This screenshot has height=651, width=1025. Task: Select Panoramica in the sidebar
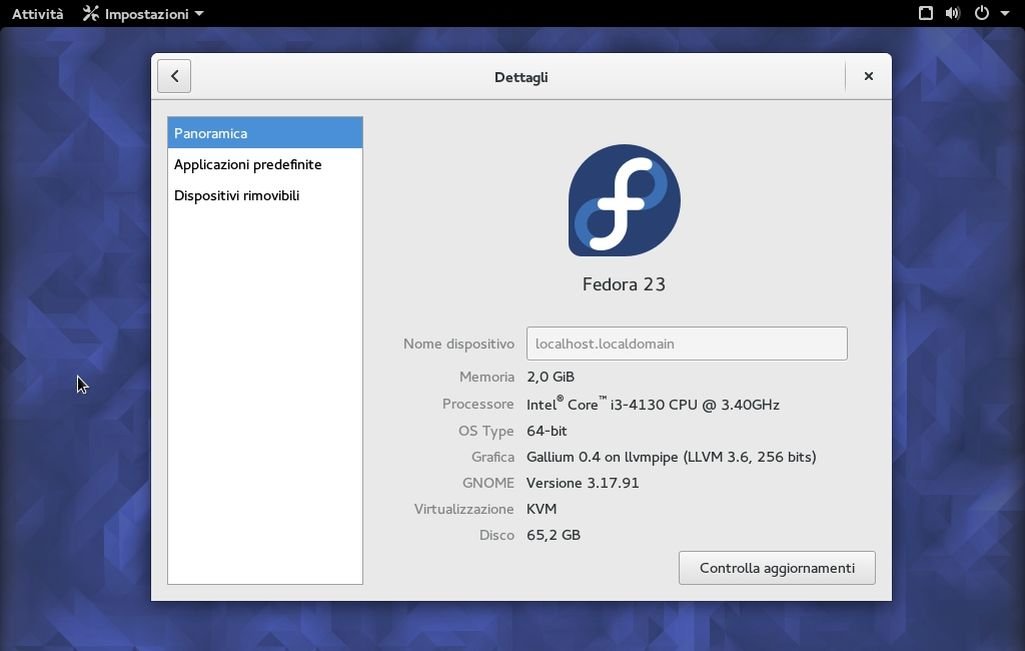pyautogui.click(x=265, y=133)
